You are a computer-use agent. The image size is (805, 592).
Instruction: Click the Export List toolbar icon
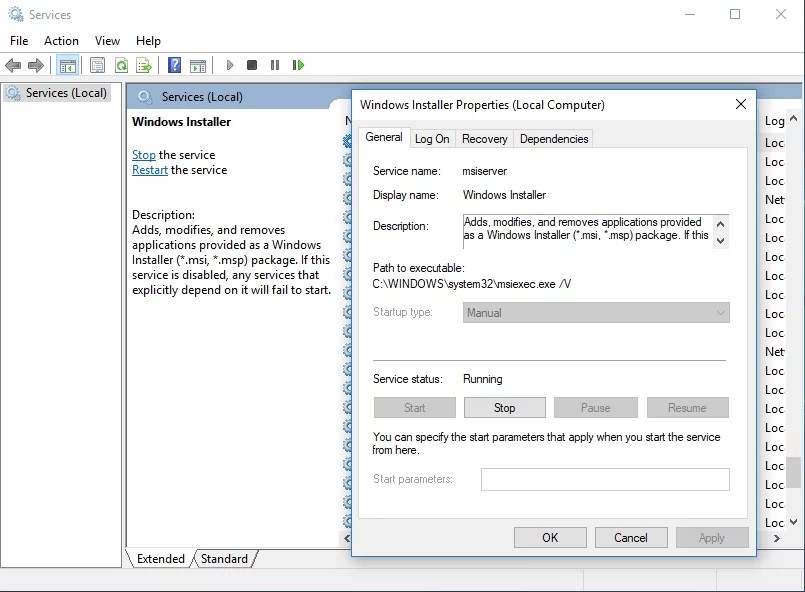pyautogui.click(x=144, y=65)
